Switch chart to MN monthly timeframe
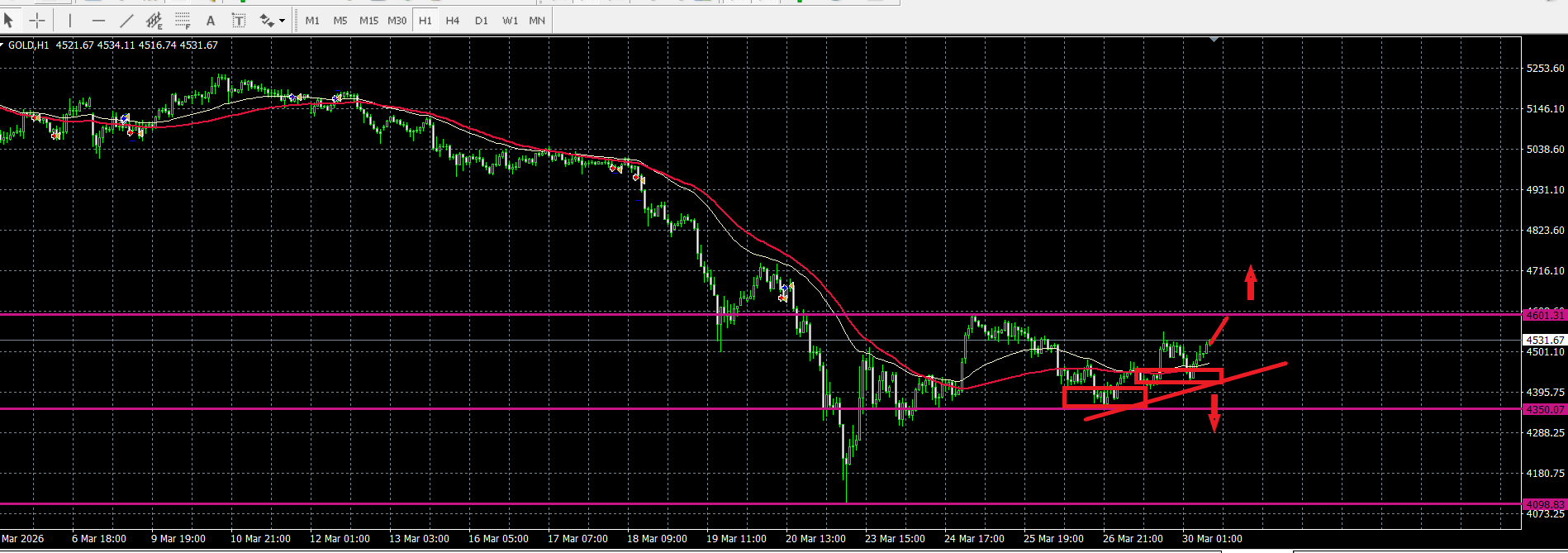1568x553 pixels. (x=537, y=21)
